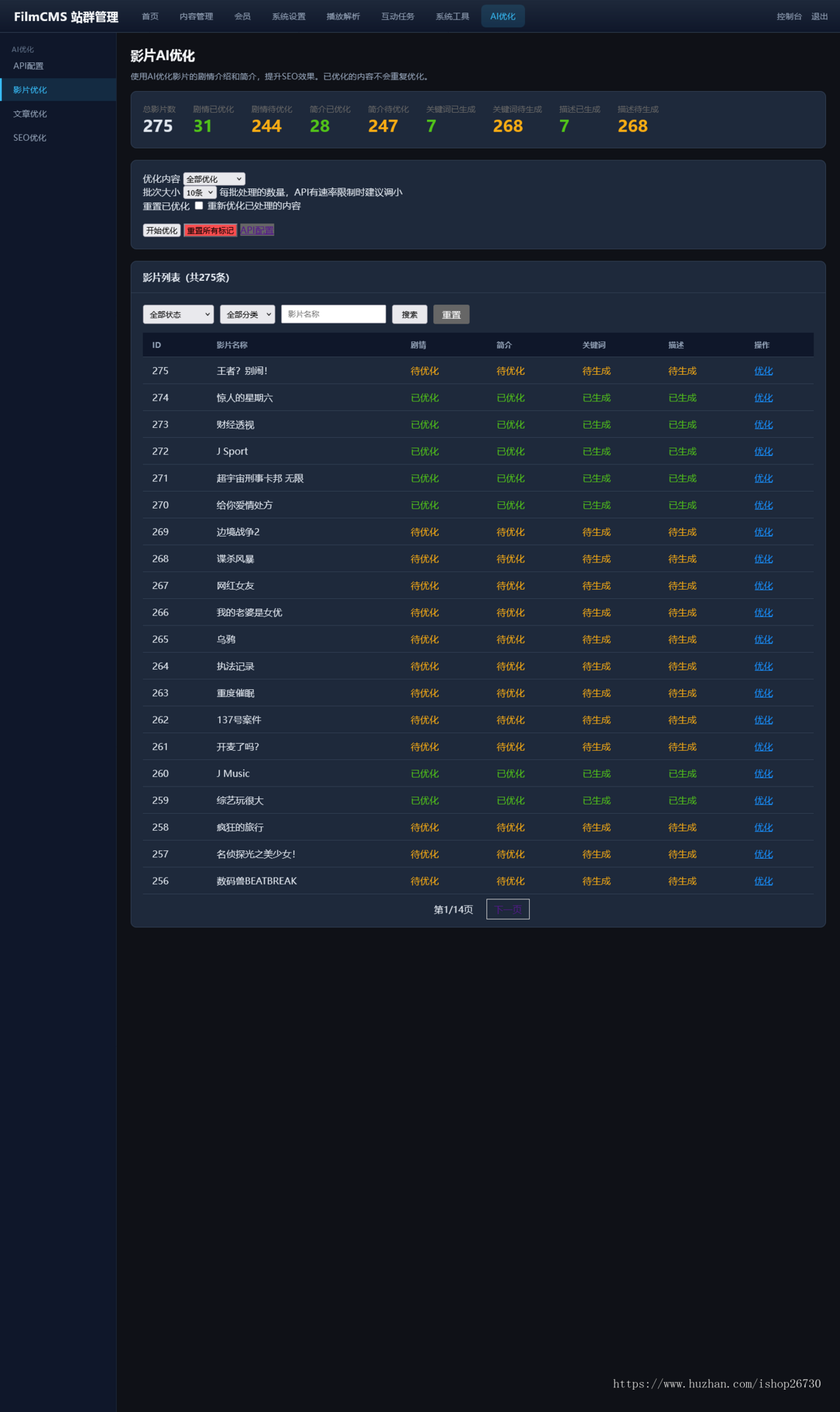Open the 全部状态 filter dropdown
Viewport: 840px width, 1412px height.
178,314
